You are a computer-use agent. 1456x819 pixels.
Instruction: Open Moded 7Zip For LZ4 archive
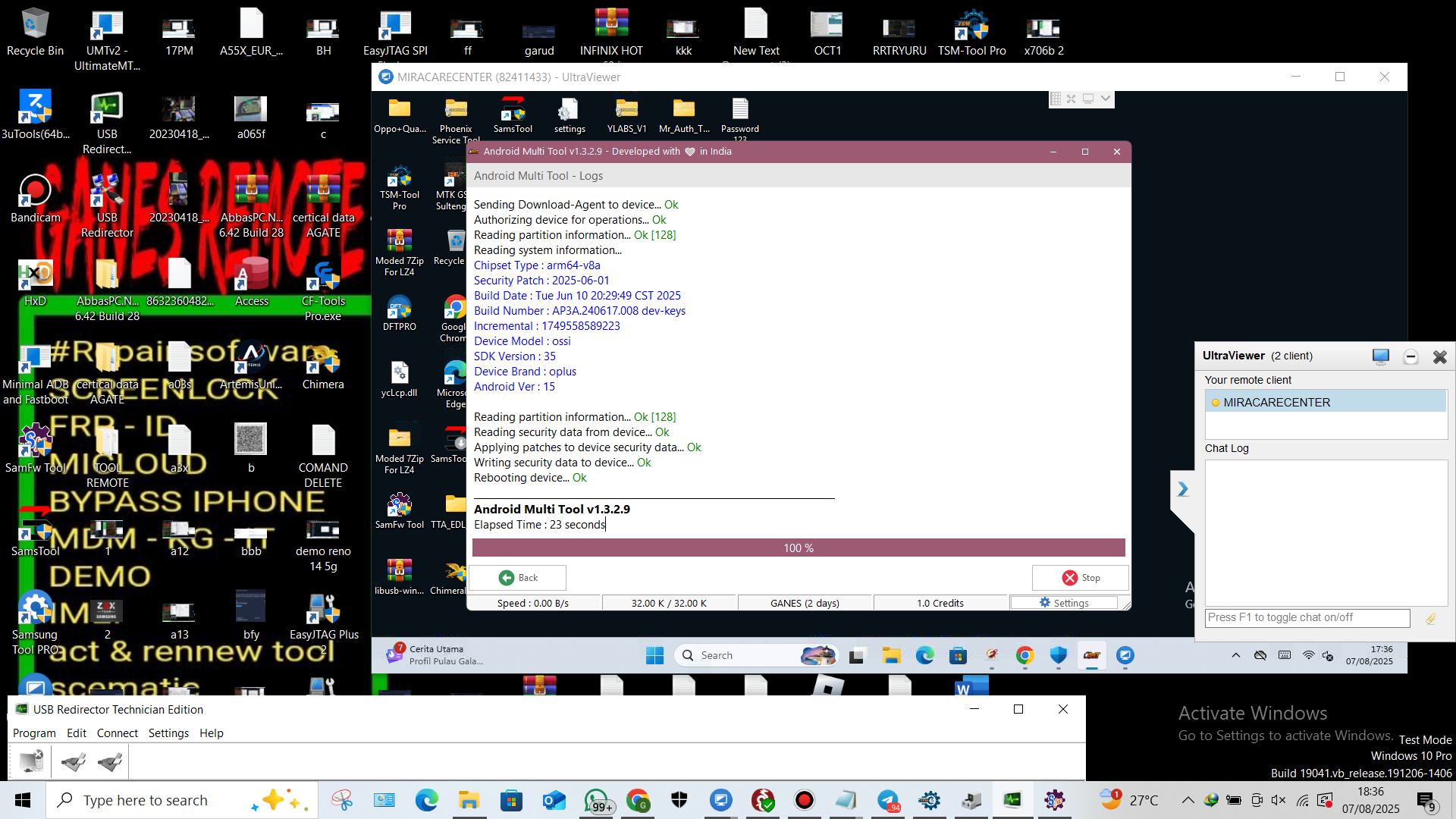400,253
